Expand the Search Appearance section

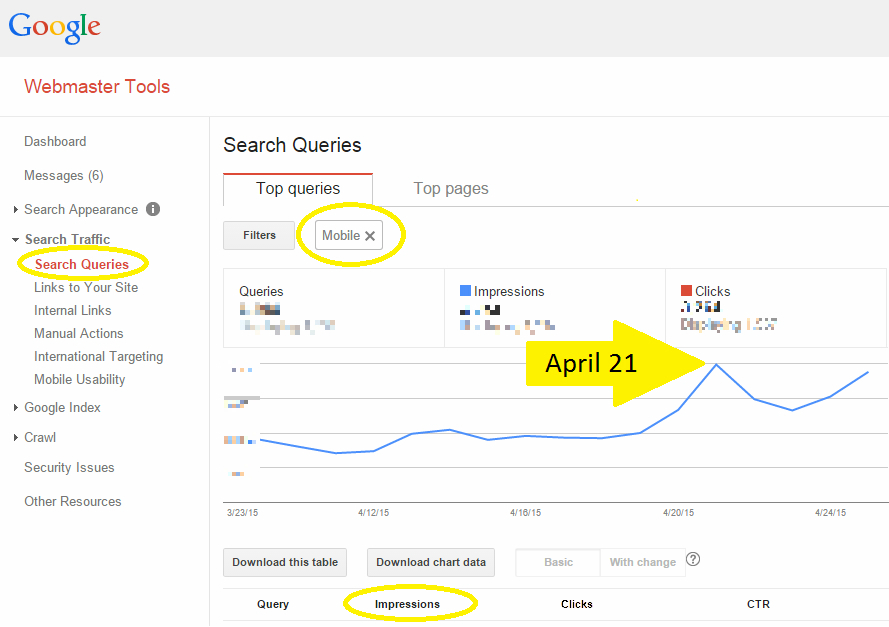click(x=16, y=210)
